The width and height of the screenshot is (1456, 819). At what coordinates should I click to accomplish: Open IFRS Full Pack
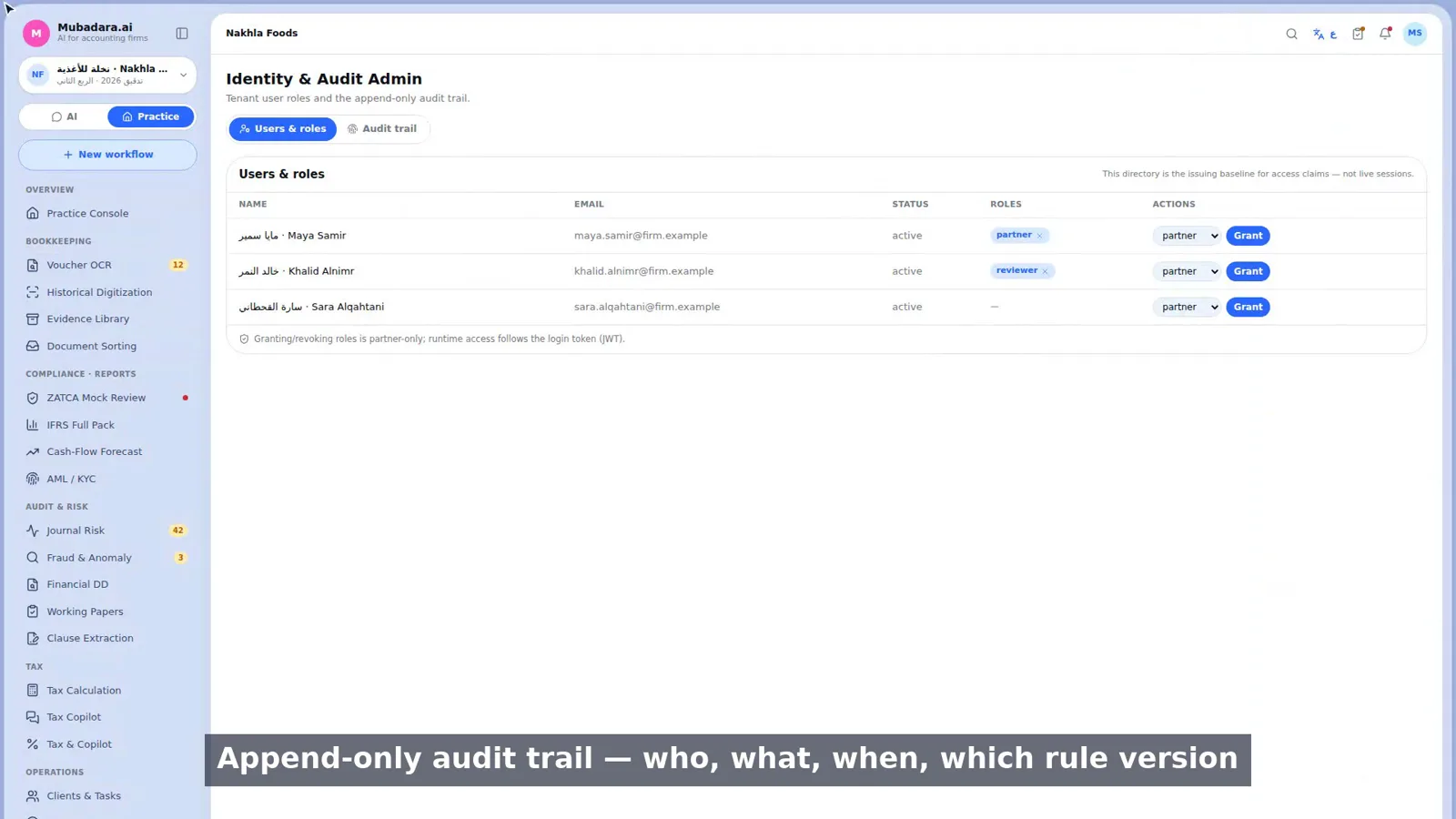point(107,425)
